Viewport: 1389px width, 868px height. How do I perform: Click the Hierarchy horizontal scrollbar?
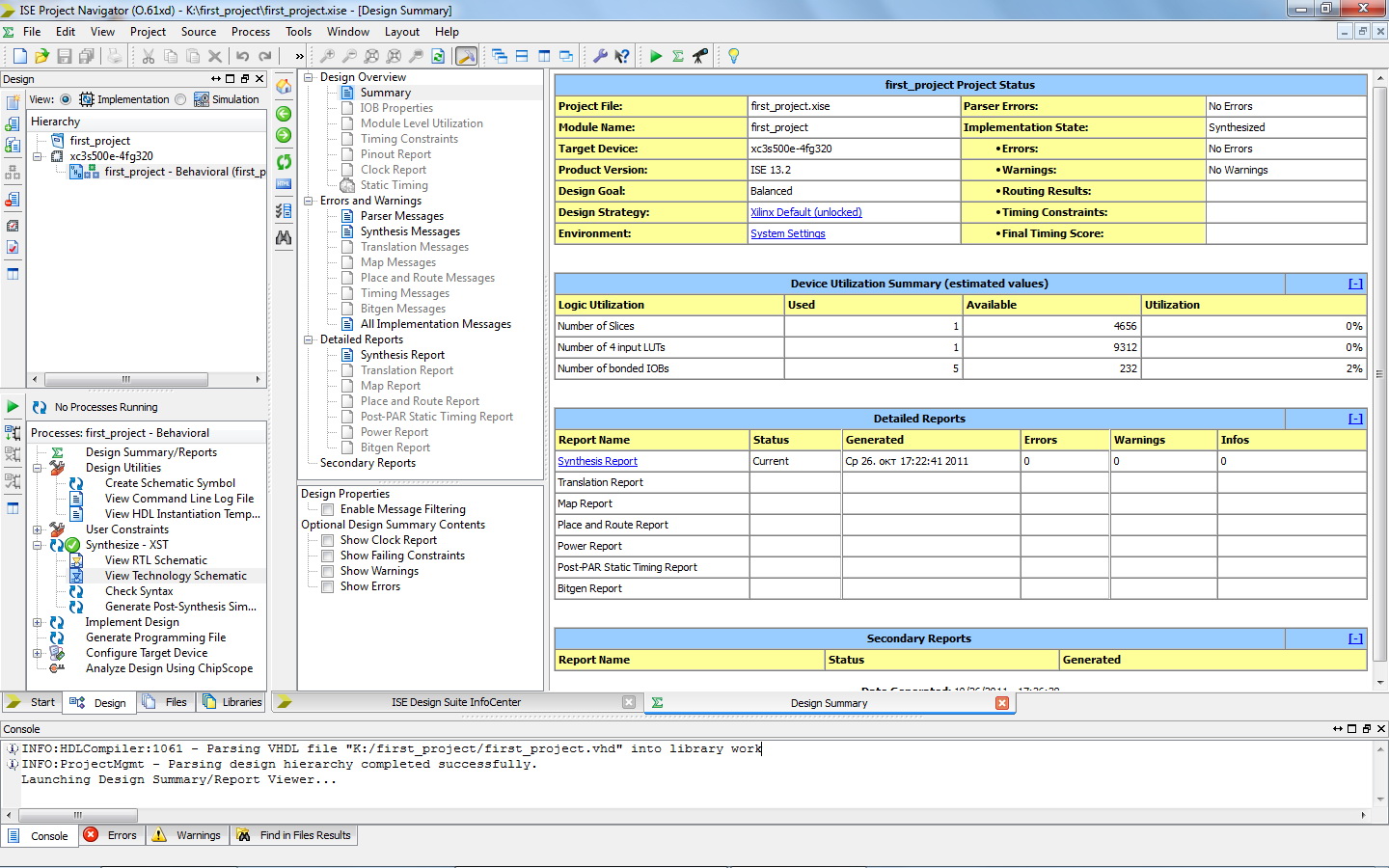pos(146,379)
